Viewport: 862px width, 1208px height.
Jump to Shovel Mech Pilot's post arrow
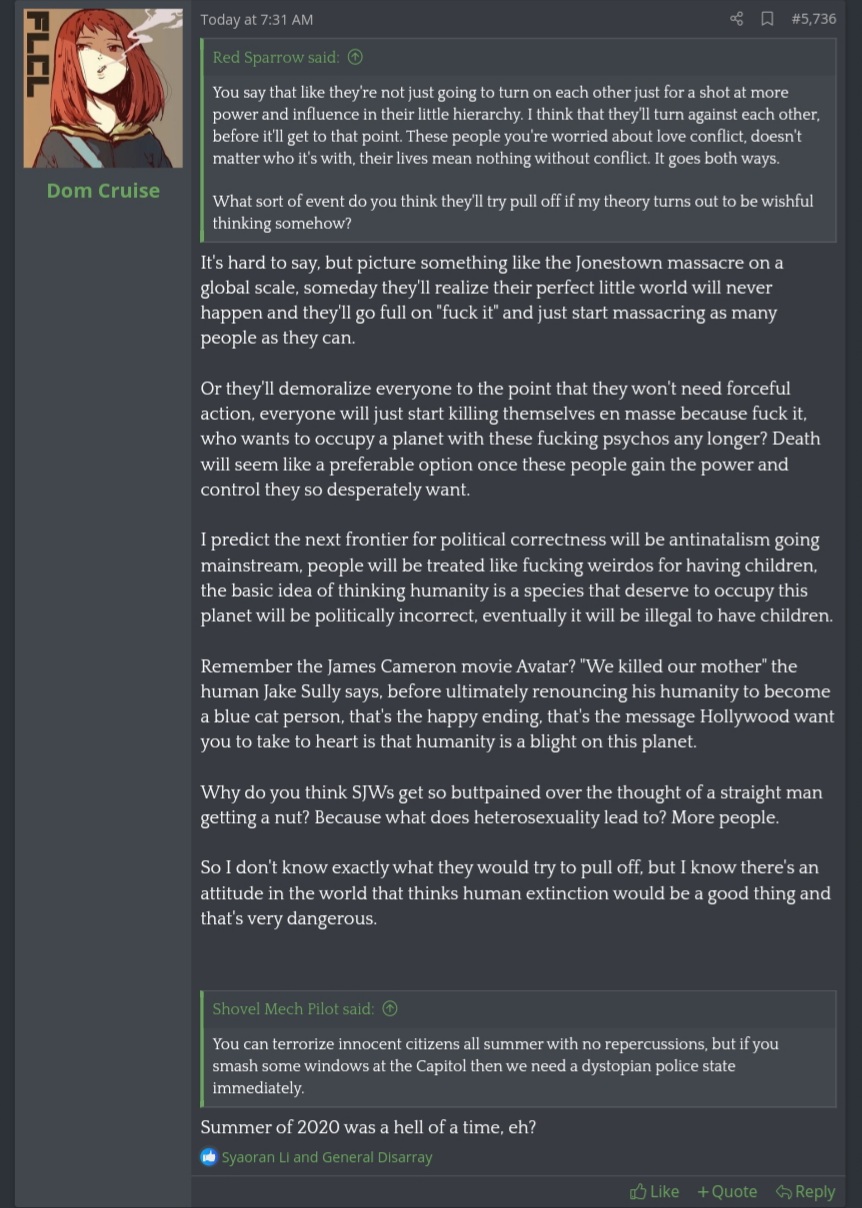tap(390, 1009)
